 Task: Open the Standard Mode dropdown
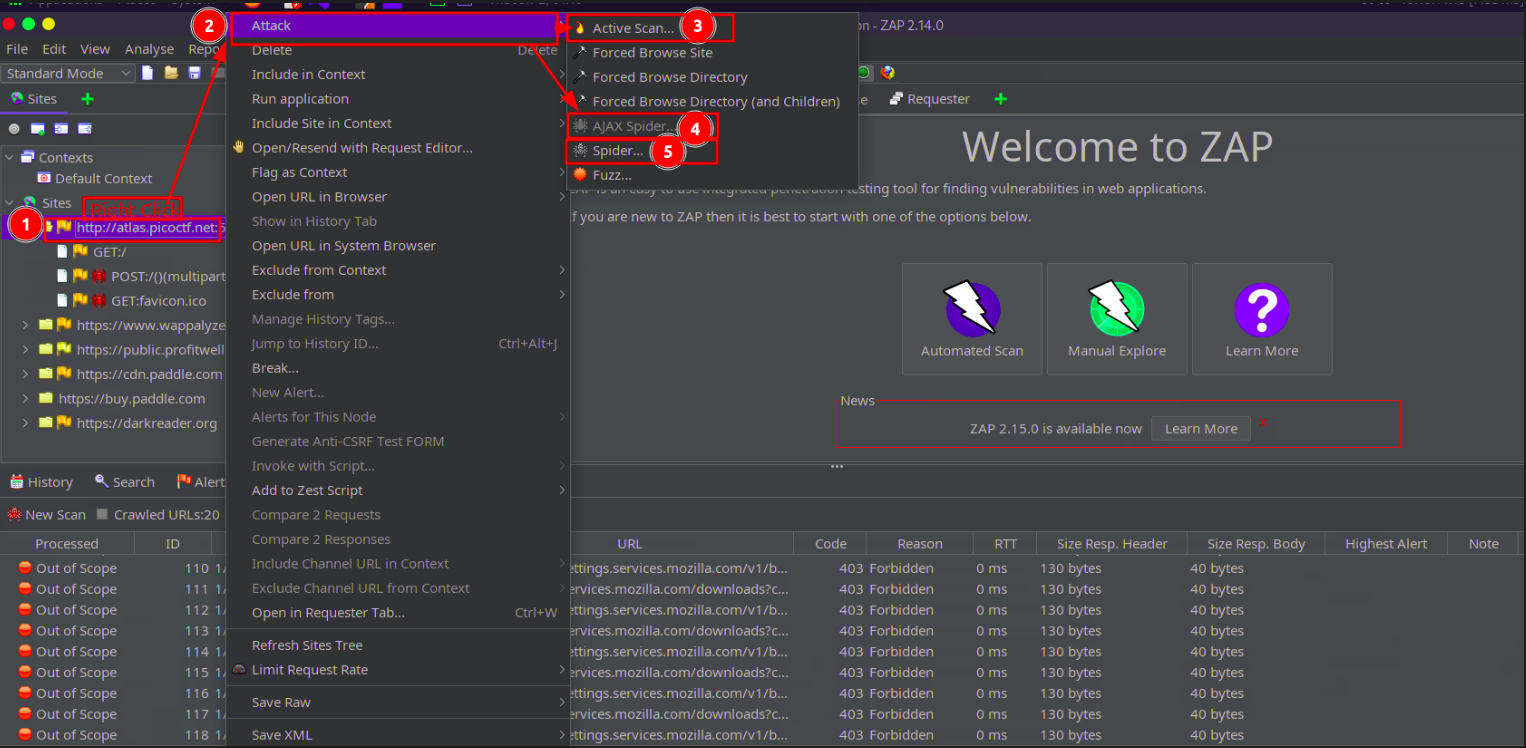[68, 73]
